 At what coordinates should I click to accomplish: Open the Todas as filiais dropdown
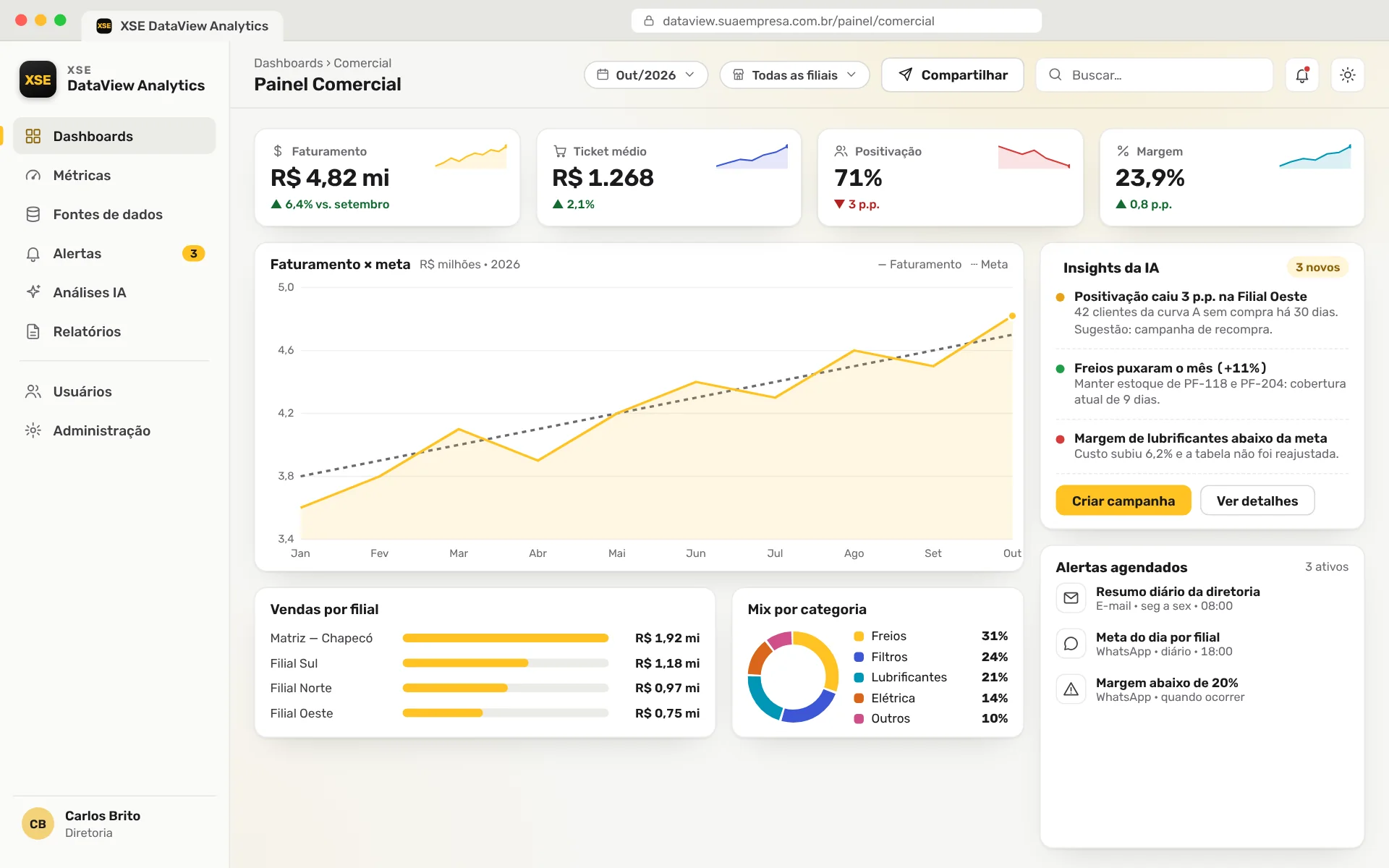pyautogui.click(x=794, y=75)
